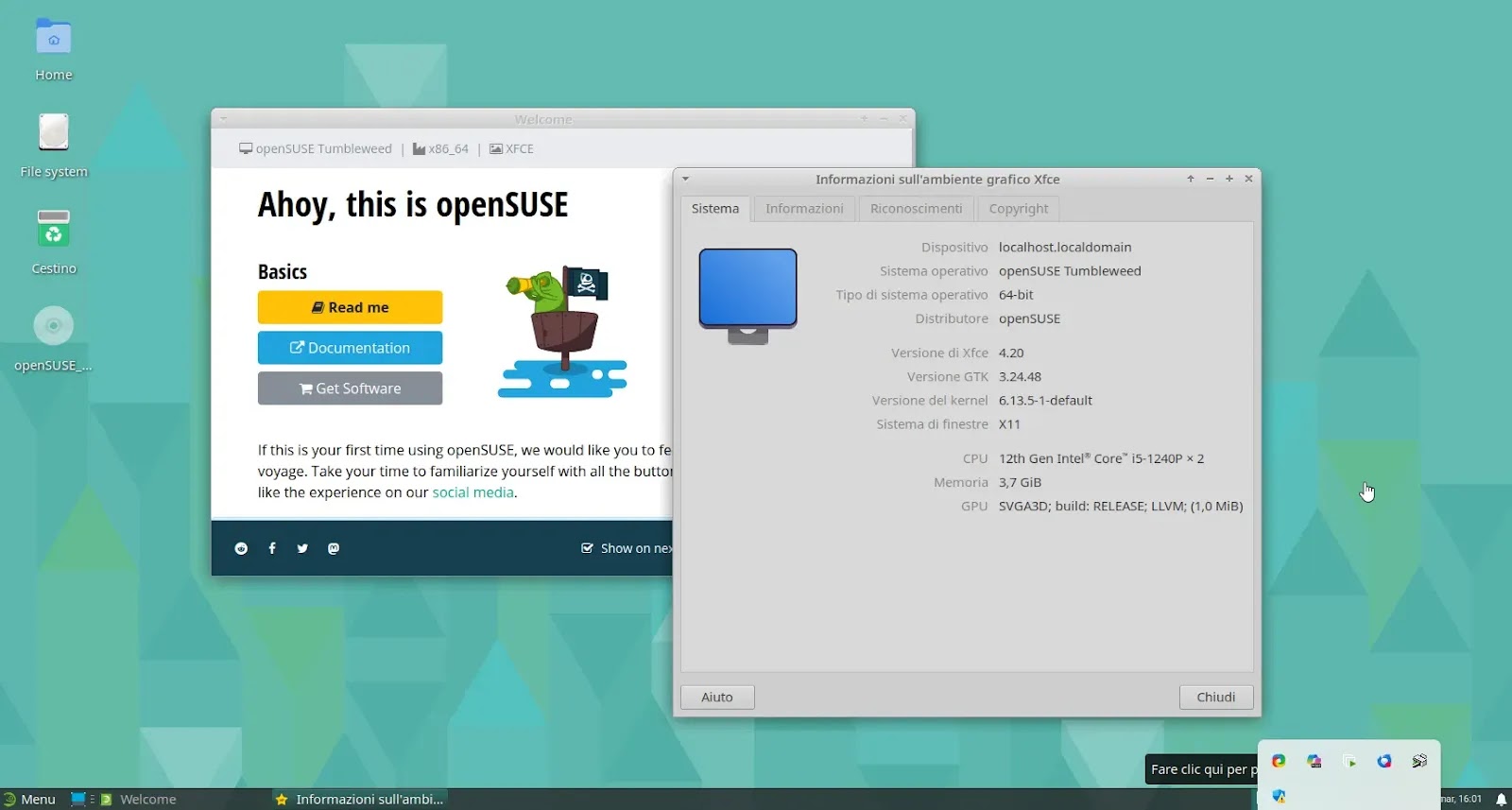
Task: Toggle the Show on next startup checkbox
Action: (587, 548)
